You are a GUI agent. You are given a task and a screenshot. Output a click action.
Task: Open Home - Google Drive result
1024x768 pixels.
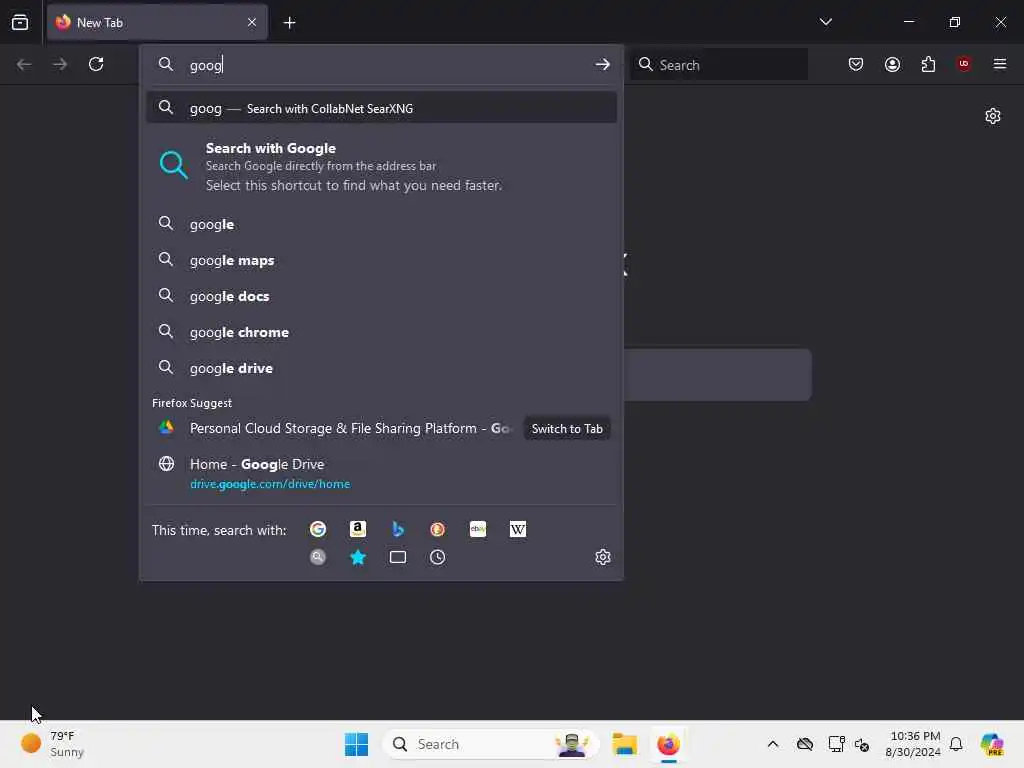click(381, 473)
